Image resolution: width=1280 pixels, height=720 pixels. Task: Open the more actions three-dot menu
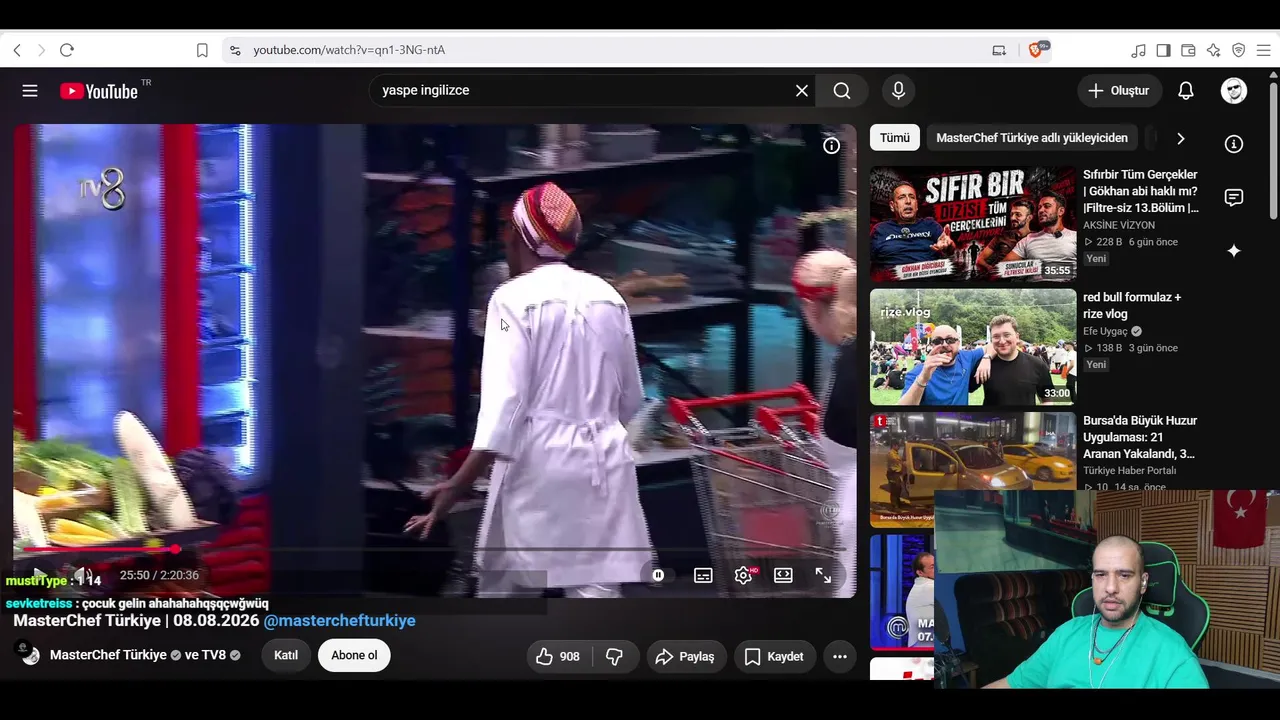pos(840,656)
